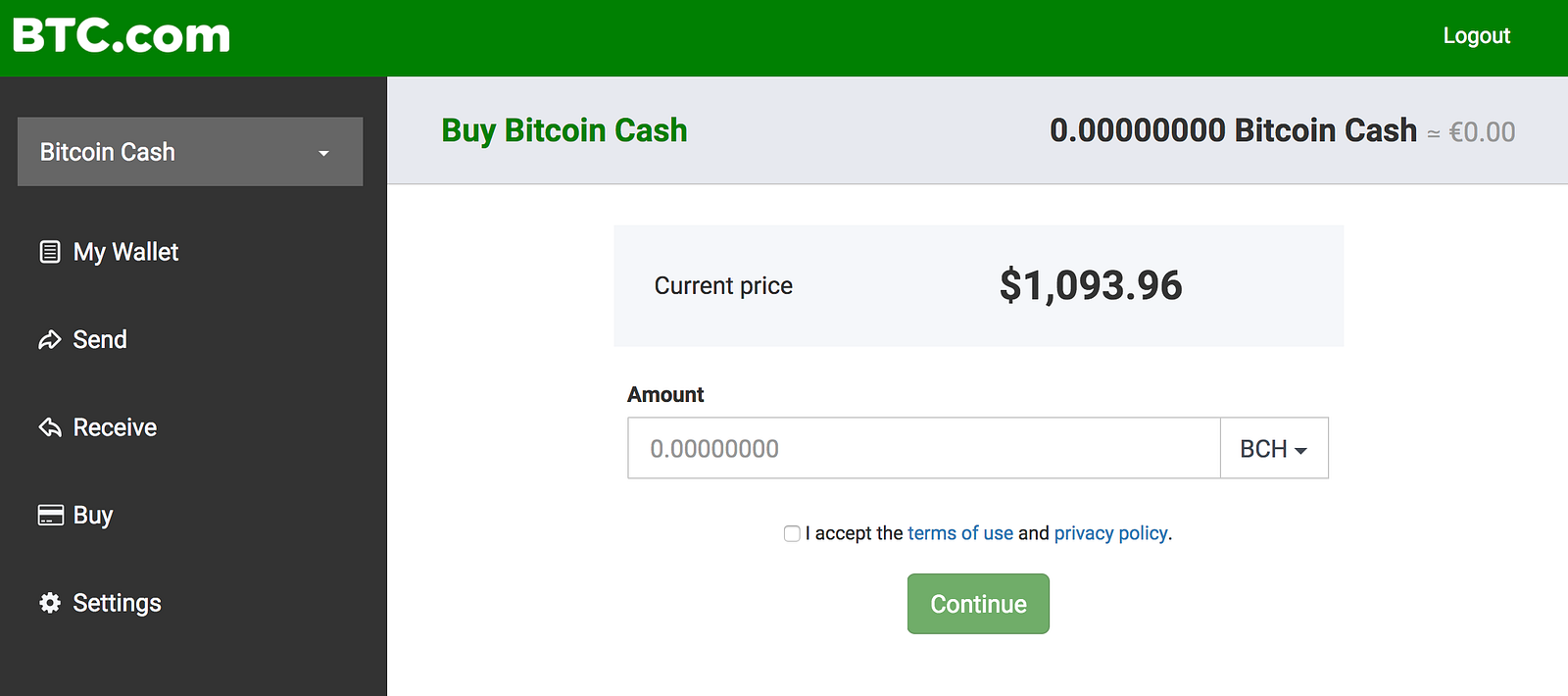Go to the My Wallet text label
1568x696 pixels.
pos(125,252)
